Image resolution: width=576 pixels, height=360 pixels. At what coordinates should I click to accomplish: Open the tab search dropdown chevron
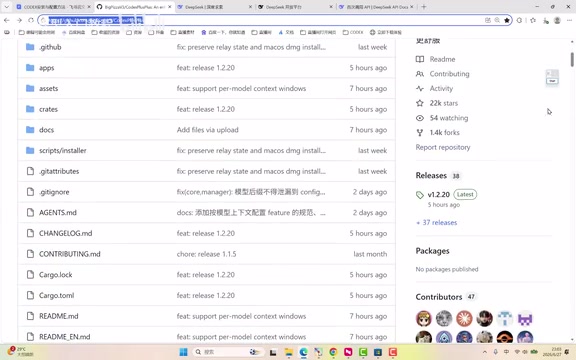(7, 7)
